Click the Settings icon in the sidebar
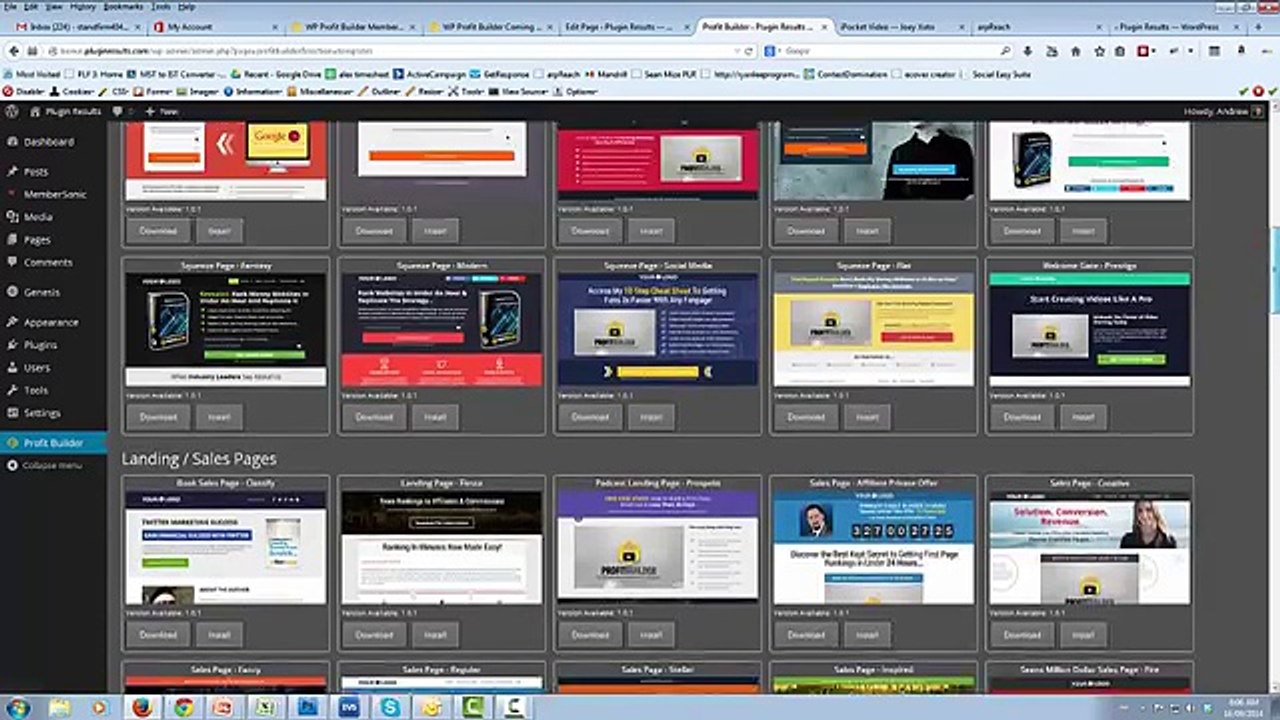Screen dimensions: 1280x720 pyautogui.click(x=11, y=413)
